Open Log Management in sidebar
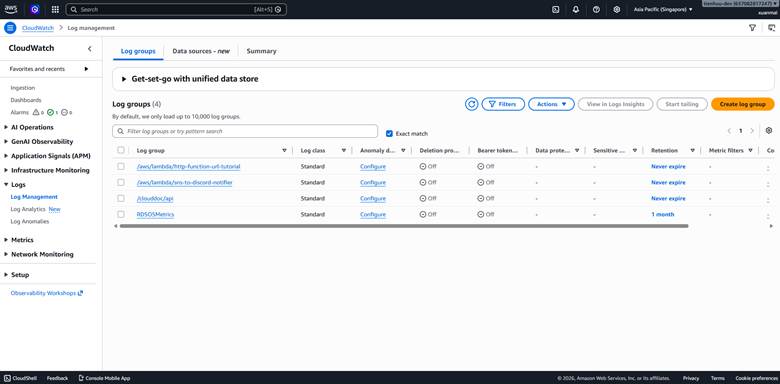Image resolution: width=780 pixels, height=384 pixels. click(x=34, y=197)
